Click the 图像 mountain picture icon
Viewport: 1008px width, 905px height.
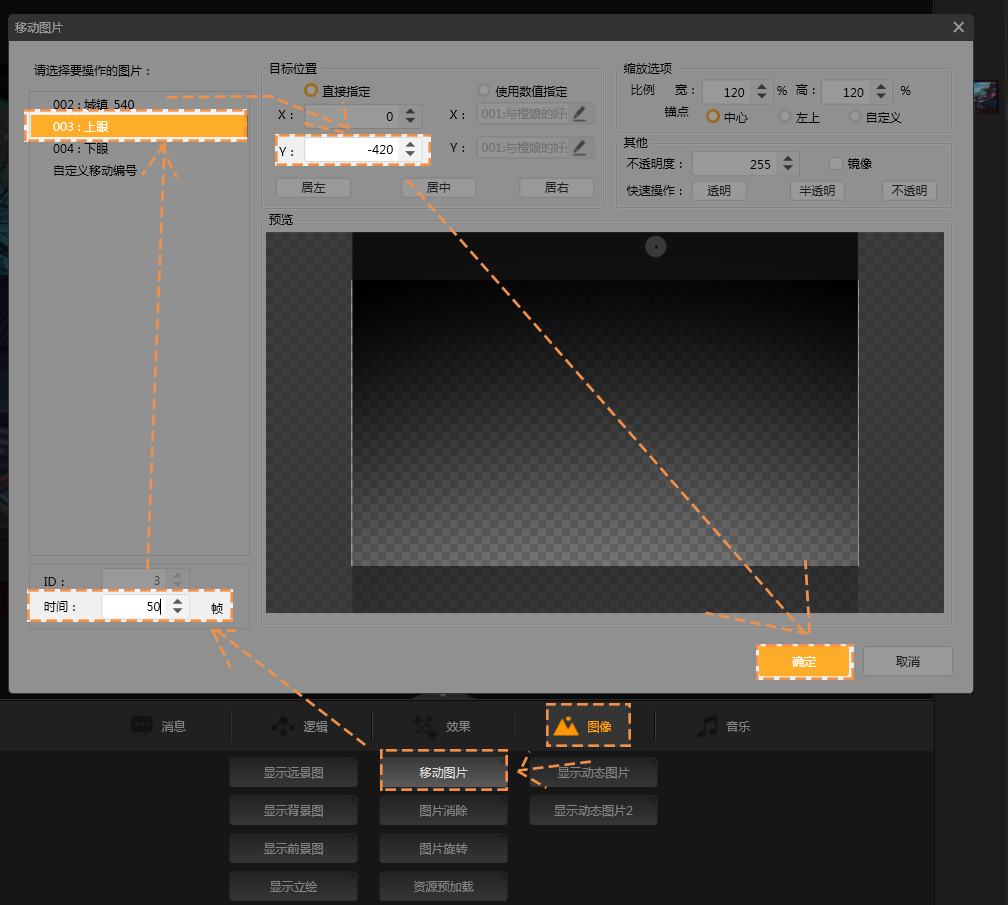tap(566, 726)
